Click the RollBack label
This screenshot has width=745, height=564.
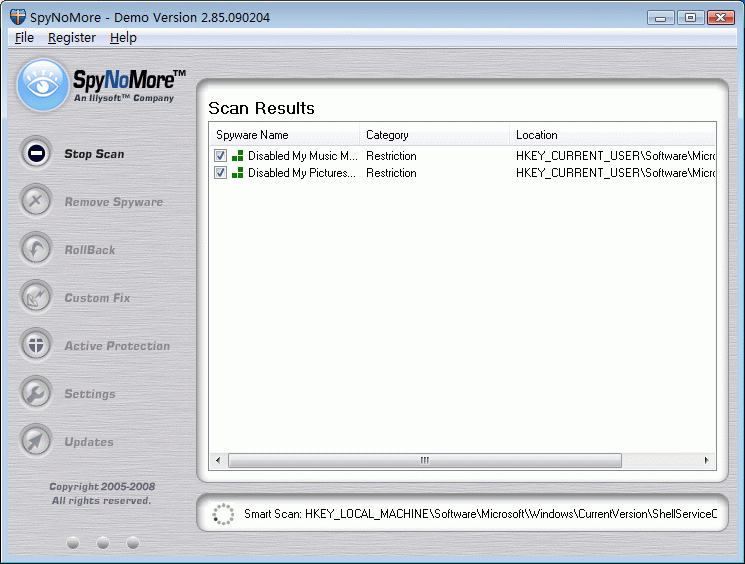point(90,250)
